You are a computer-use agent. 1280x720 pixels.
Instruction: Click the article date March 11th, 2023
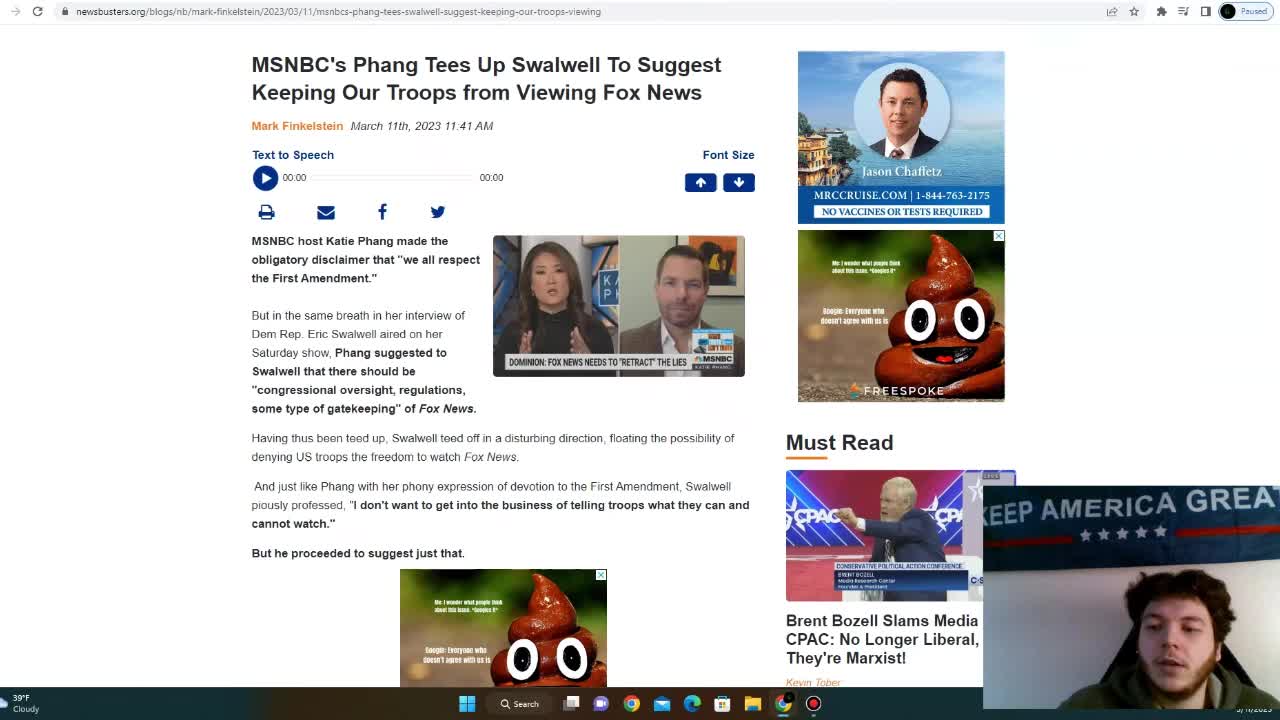(421, 126)
